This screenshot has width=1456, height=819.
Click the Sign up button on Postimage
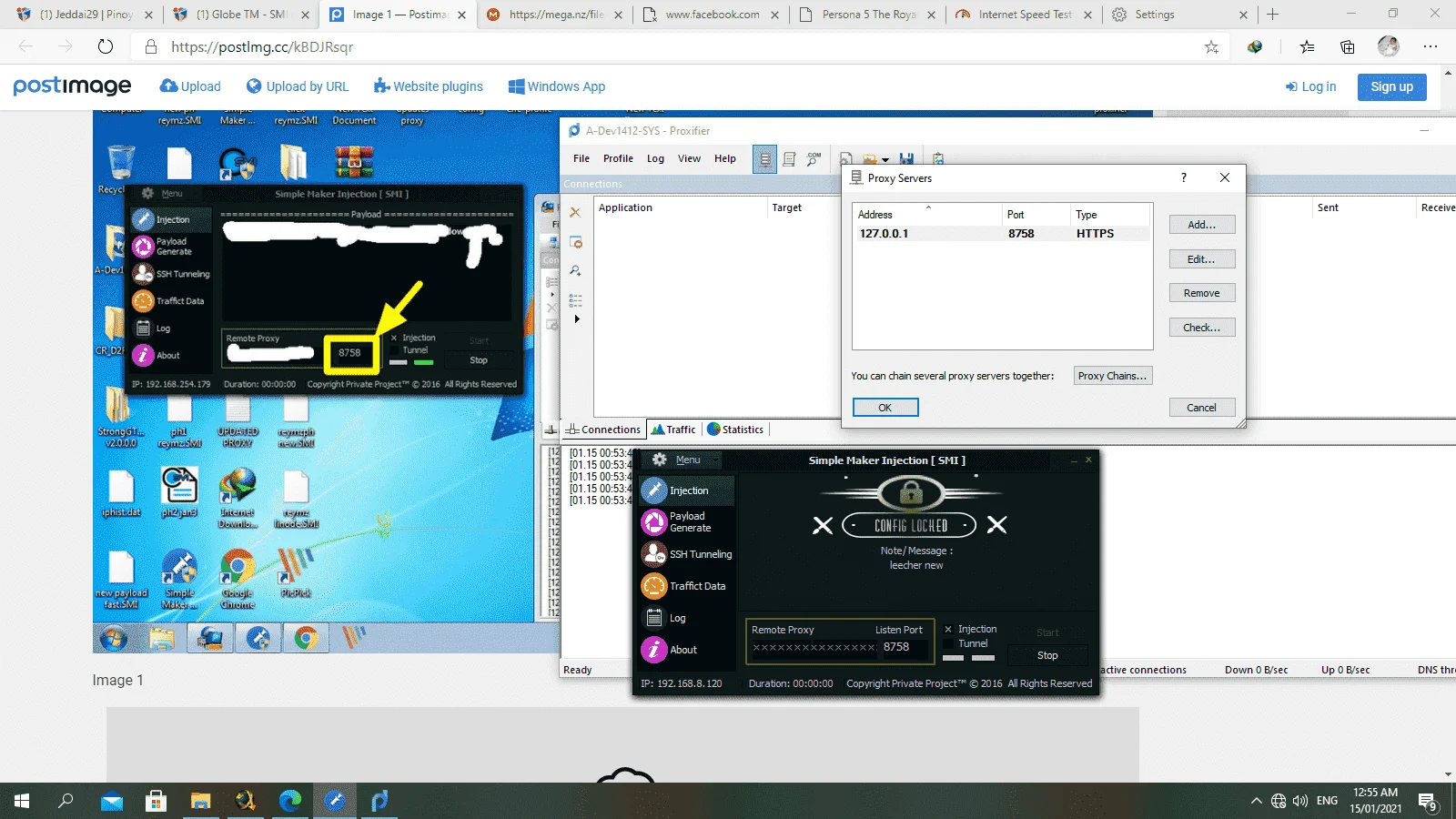coord(1391,87)
